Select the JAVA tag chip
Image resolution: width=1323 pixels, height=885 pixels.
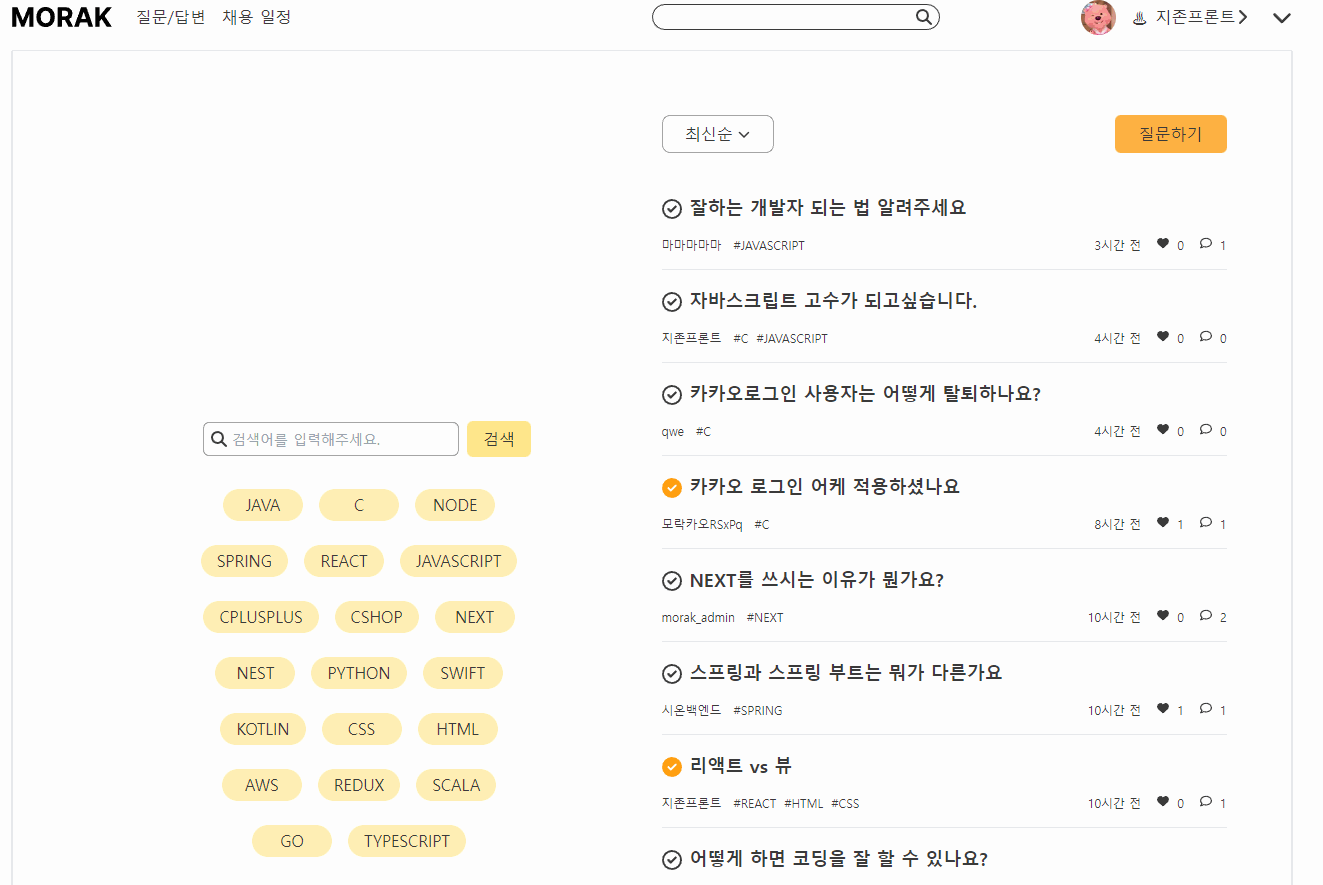click(263, 505)
